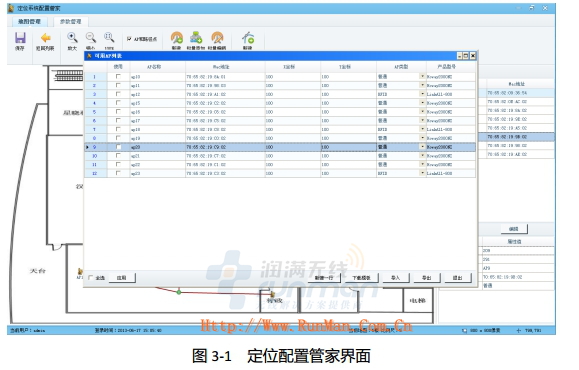Click the first orange AP add icon
Image resolution: width=579 pixels, height=370 pixels.
177,38
